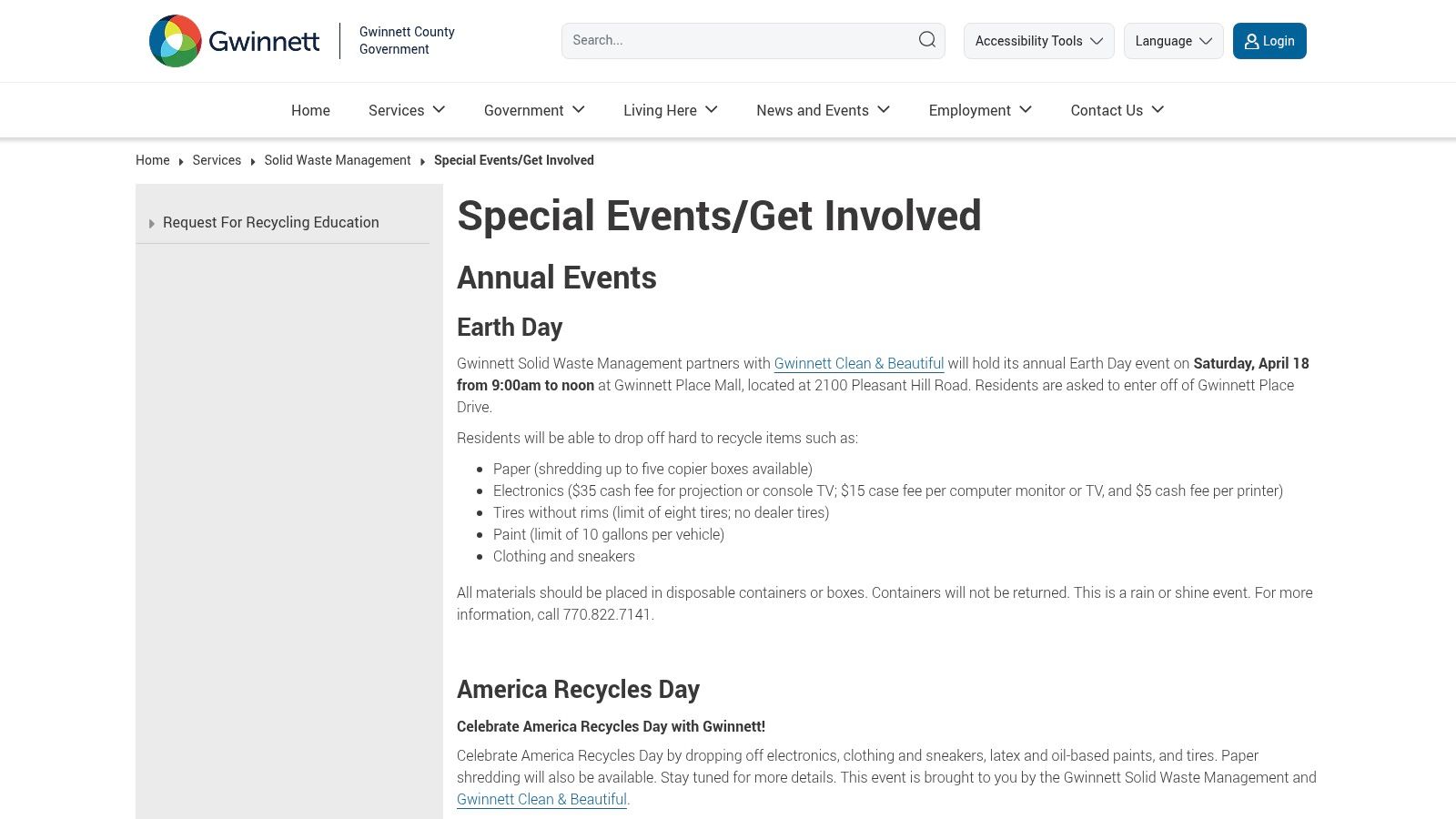Image resolution: width=1456 pixels, height=819 pixels.
Task: Navigate to Solid Waste Management breadcrumb
Action: pyautogui.click(x=337, y=160)
